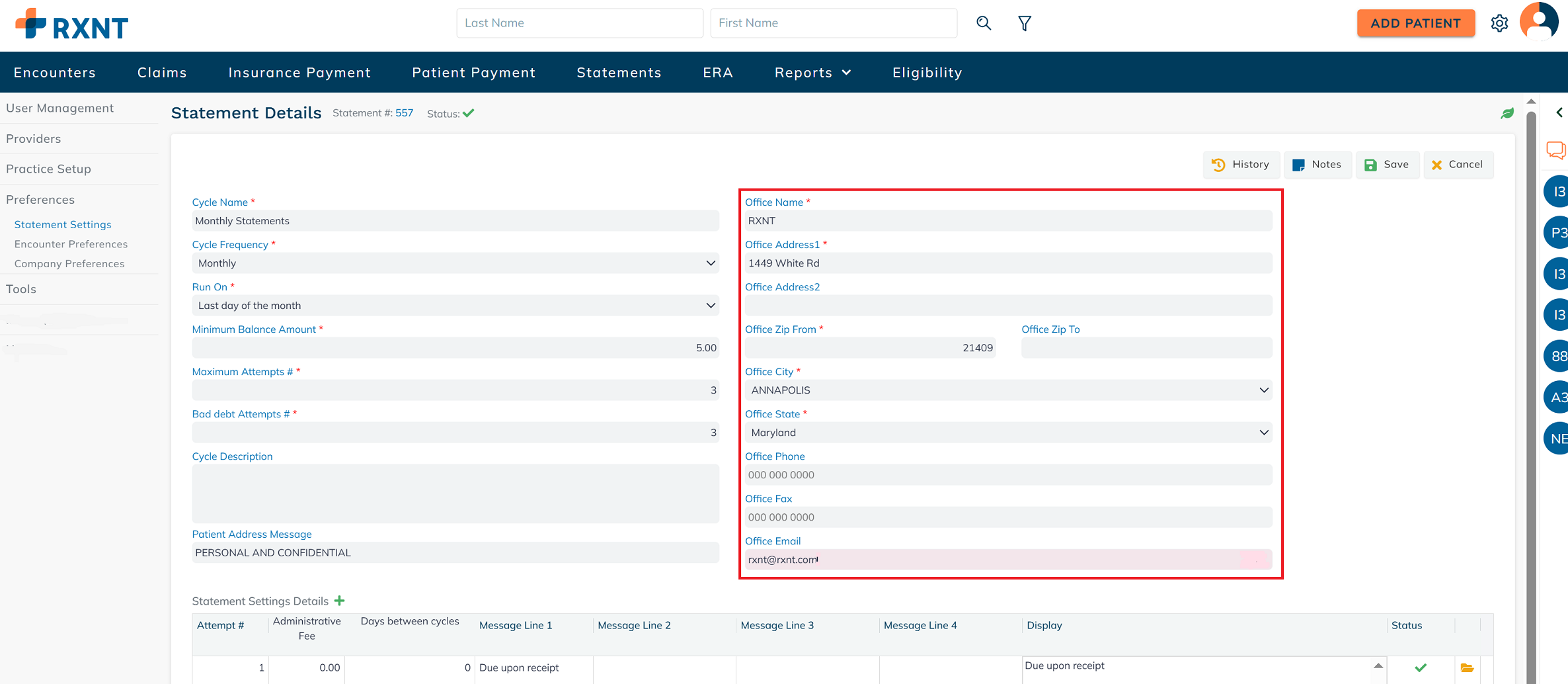Image resolution: width=1568 pixels, height=684 pixels.
Task: Open the settings gear icon
Action: [1499, 23]
